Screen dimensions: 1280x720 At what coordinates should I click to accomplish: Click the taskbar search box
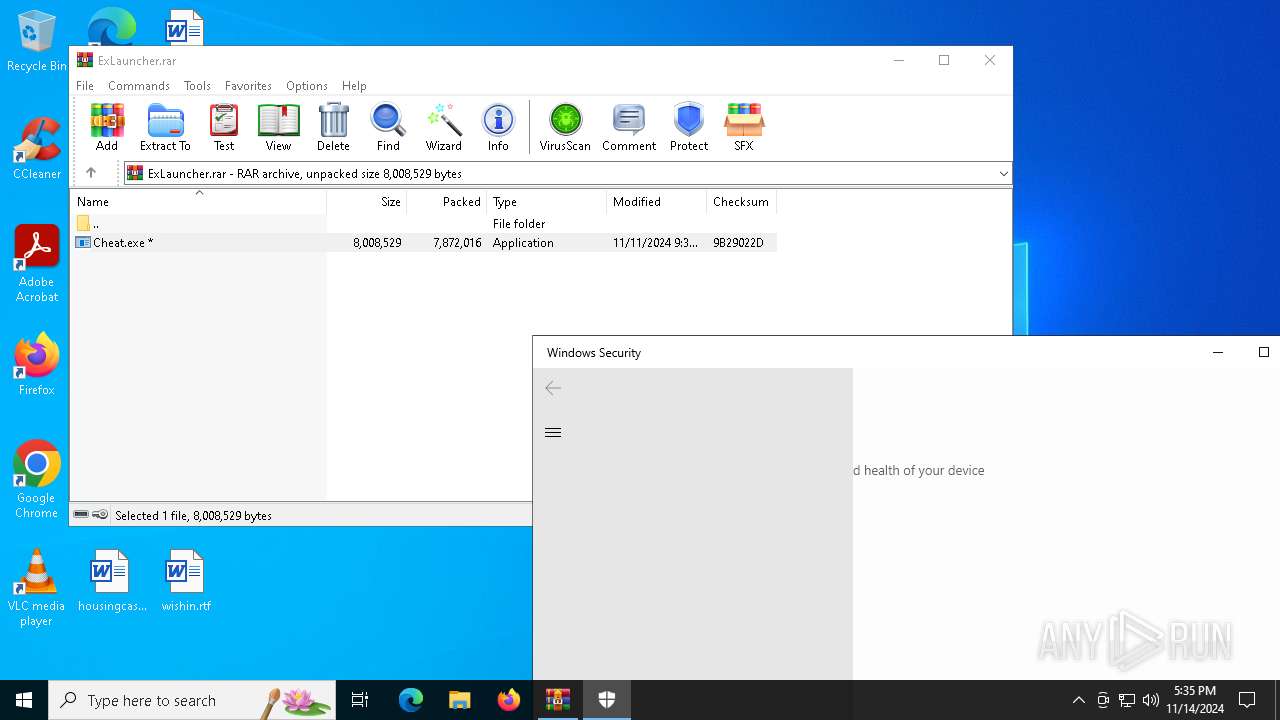point(192,700)
